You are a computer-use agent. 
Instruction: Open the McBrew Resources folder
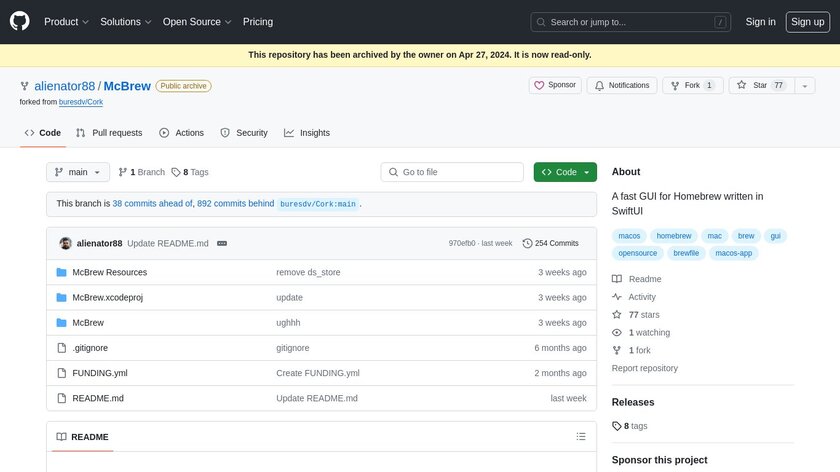point(109,272)
